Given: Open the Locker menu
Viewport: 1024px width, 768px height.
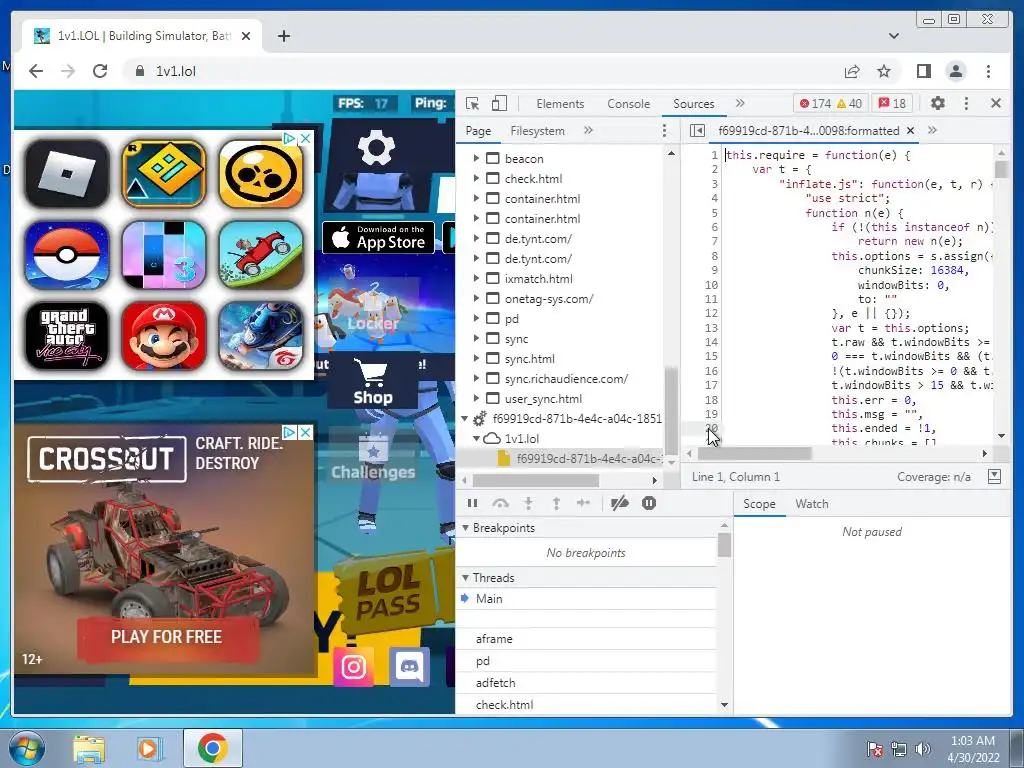Looking at the screenshot, I should point(373,307).
